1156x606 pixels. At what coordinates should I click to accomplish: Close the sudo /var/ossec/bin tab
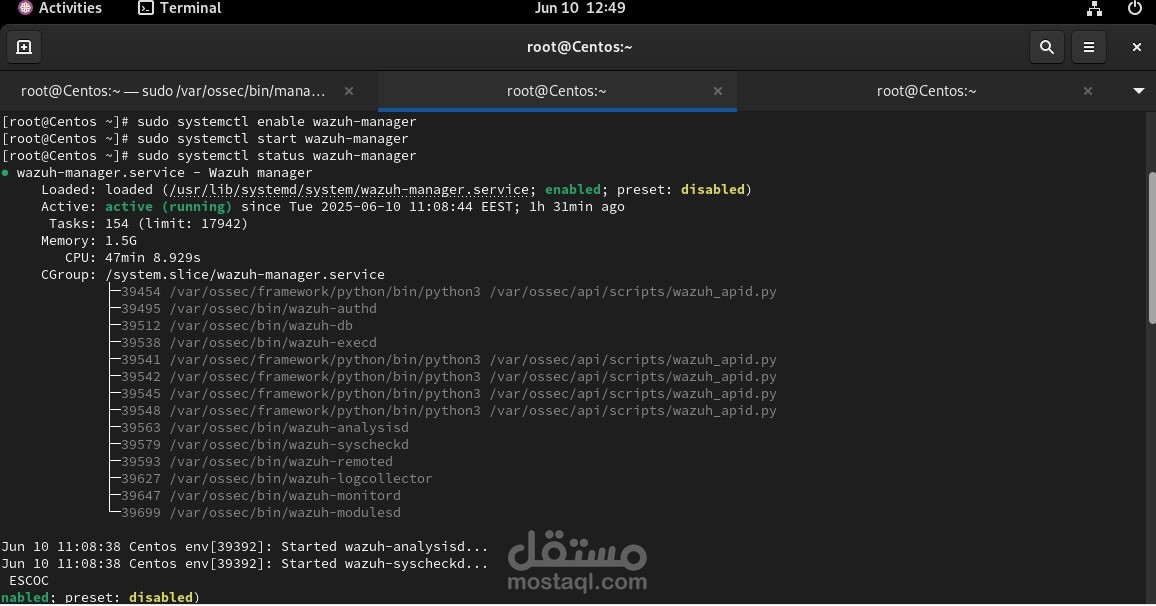pos(349,91)
